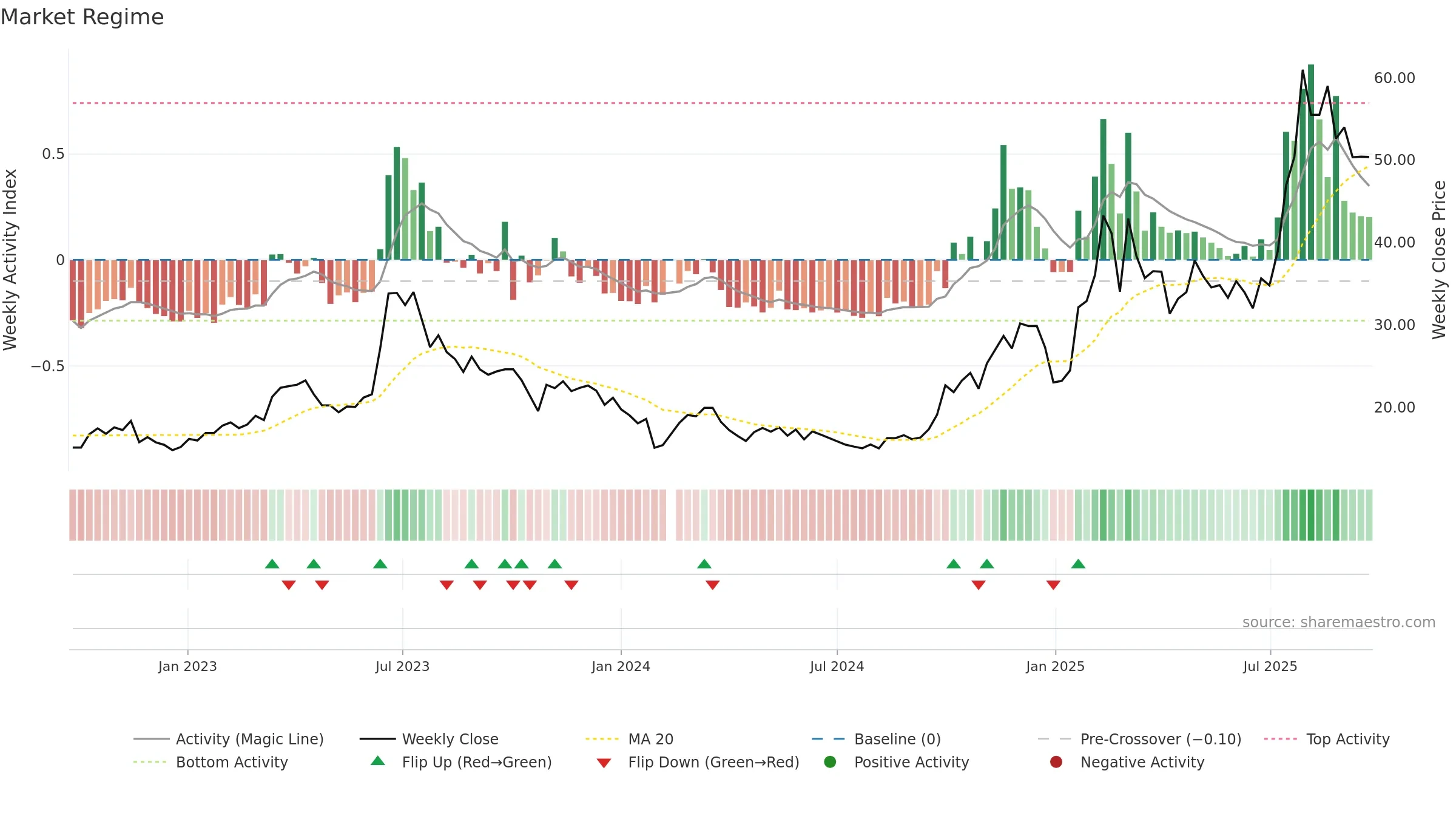Click the red down-triangle icon in legend
The width and height of the screenshot is (1456, 819).
tap(604, 763)
